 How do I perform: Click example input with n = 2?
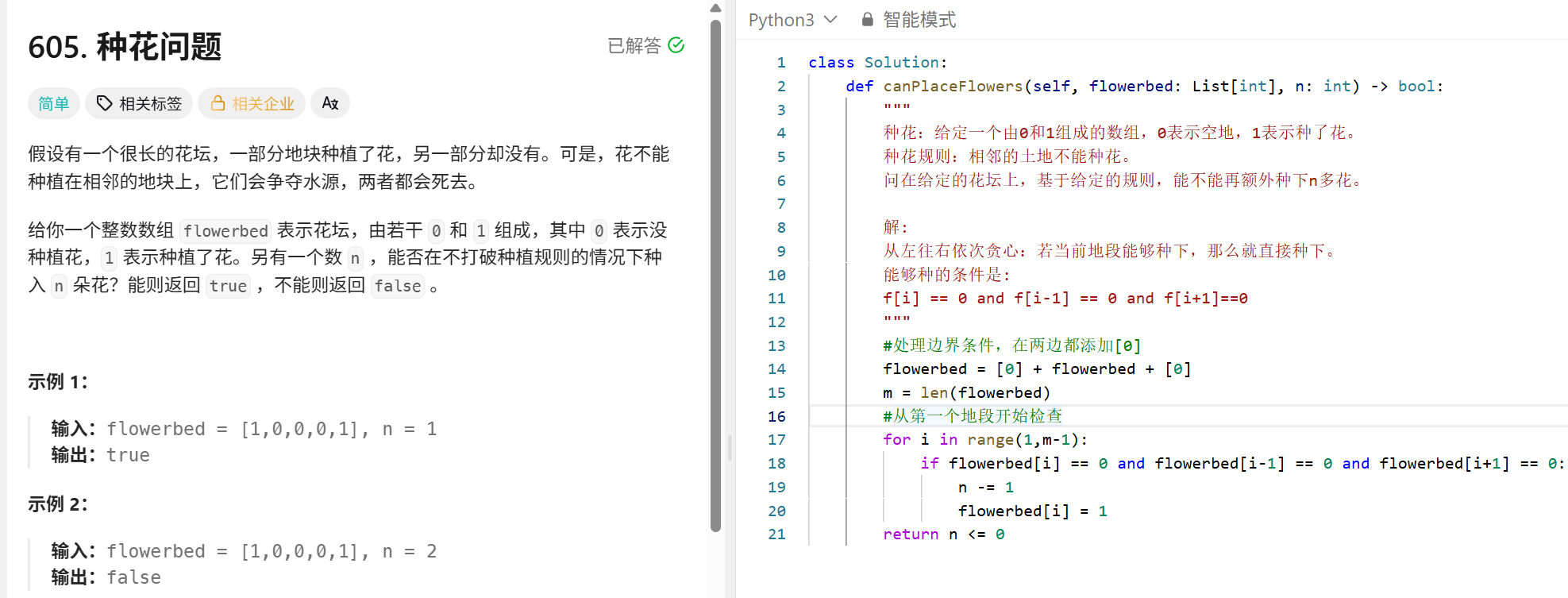click(245, 551)
